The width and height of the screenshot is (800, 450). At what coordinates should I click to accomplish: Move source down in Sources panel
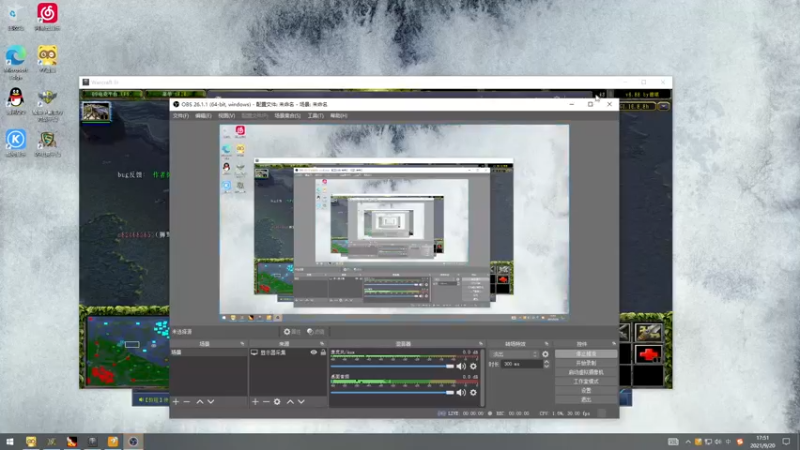(301, 402)
